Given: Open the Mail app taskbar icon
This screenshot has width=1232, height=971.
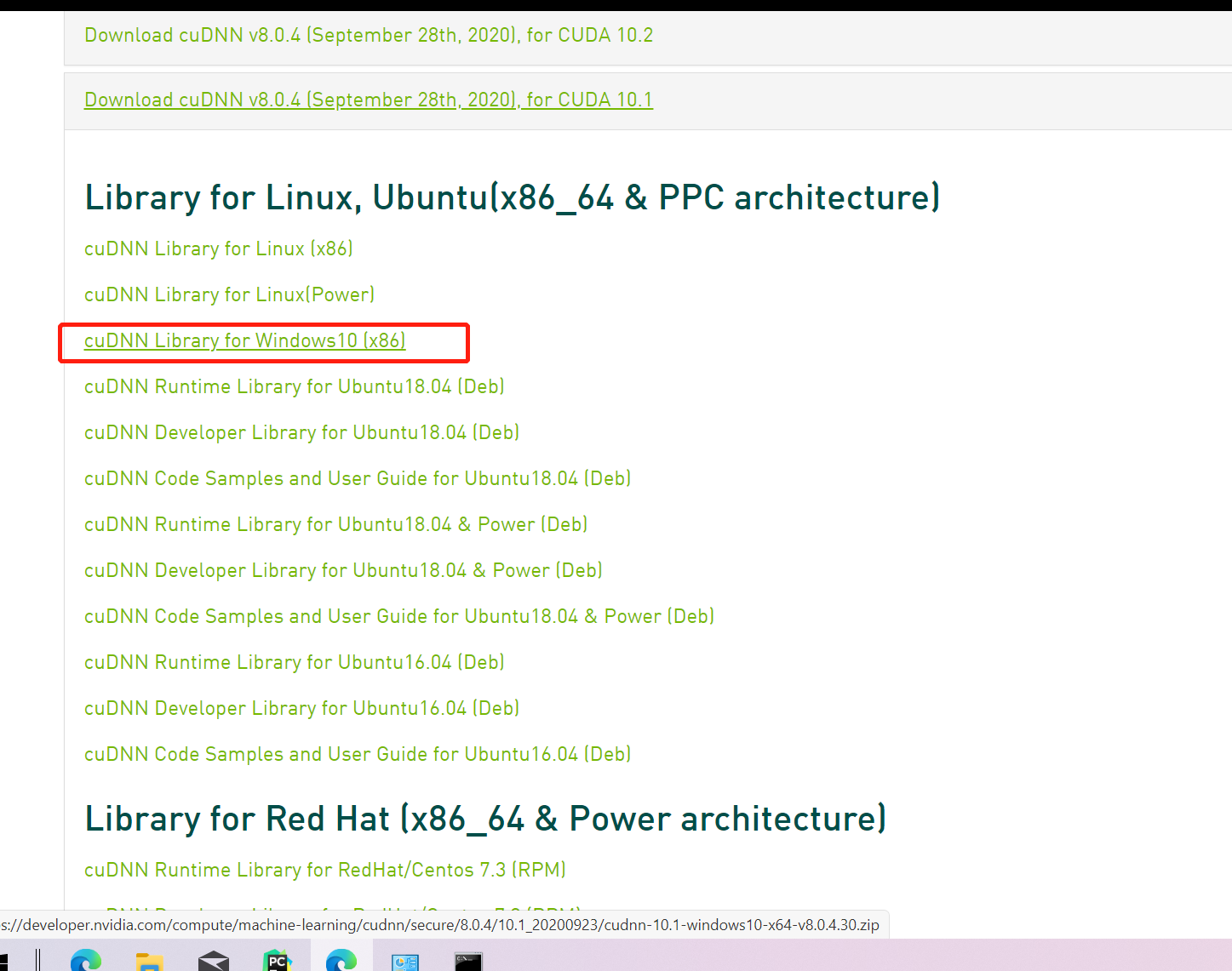Looking at the screenshot, I should 214,961.
